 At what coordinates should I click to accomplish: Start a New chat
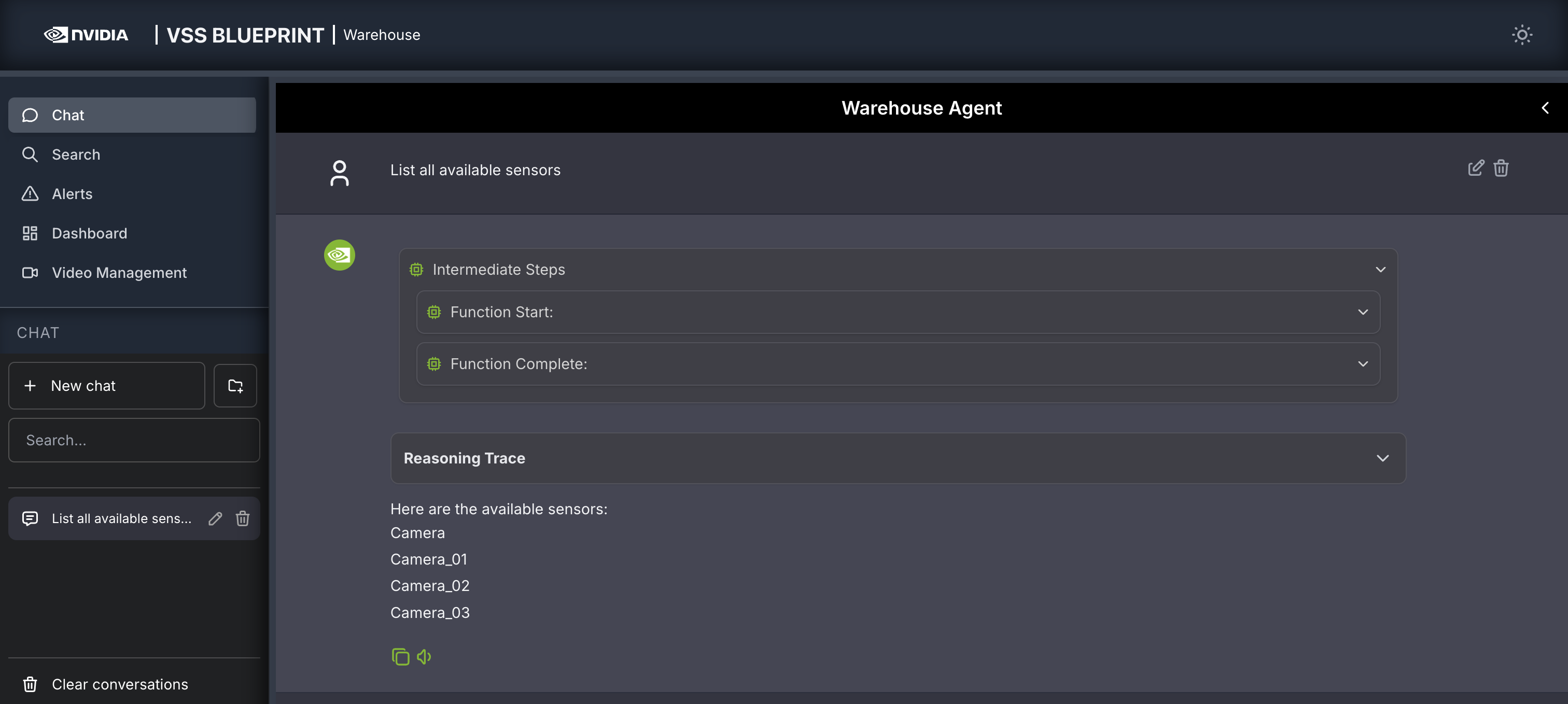tap(106, 386)
